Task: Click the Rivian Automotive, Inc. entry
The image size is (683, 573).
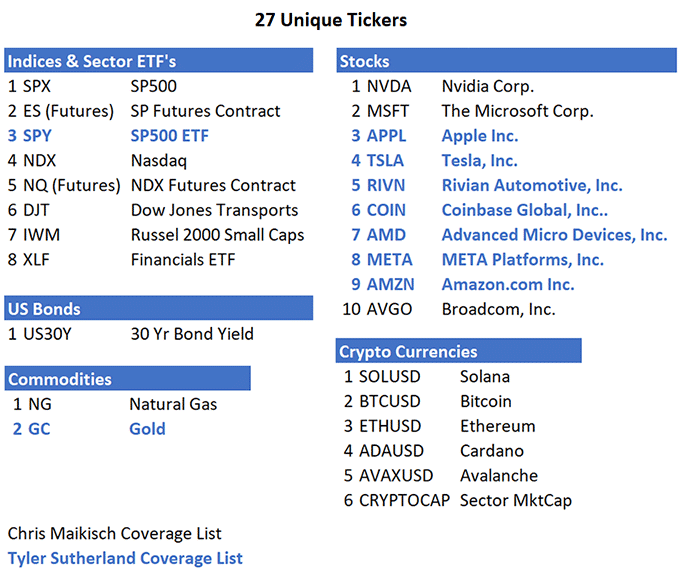Action: point(531,185)
